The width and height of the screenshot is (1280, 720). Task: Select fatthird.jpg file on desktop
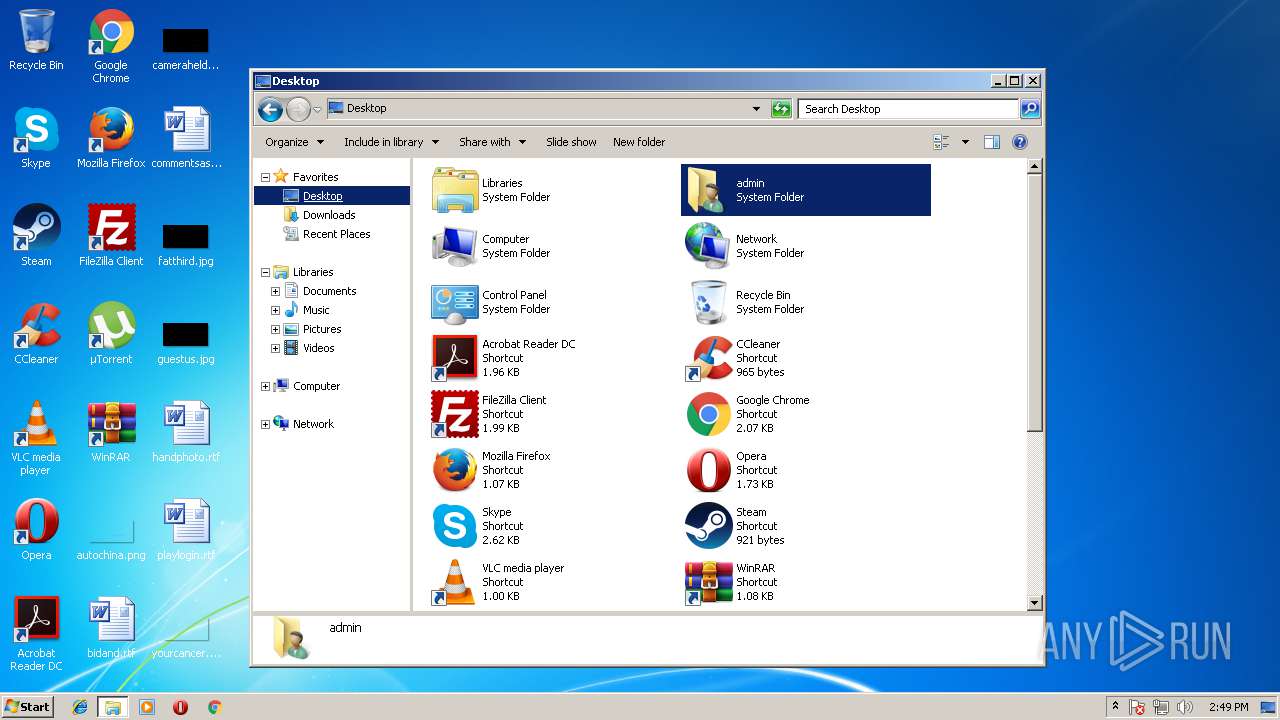pyautogui.click(x=186, y=243)
